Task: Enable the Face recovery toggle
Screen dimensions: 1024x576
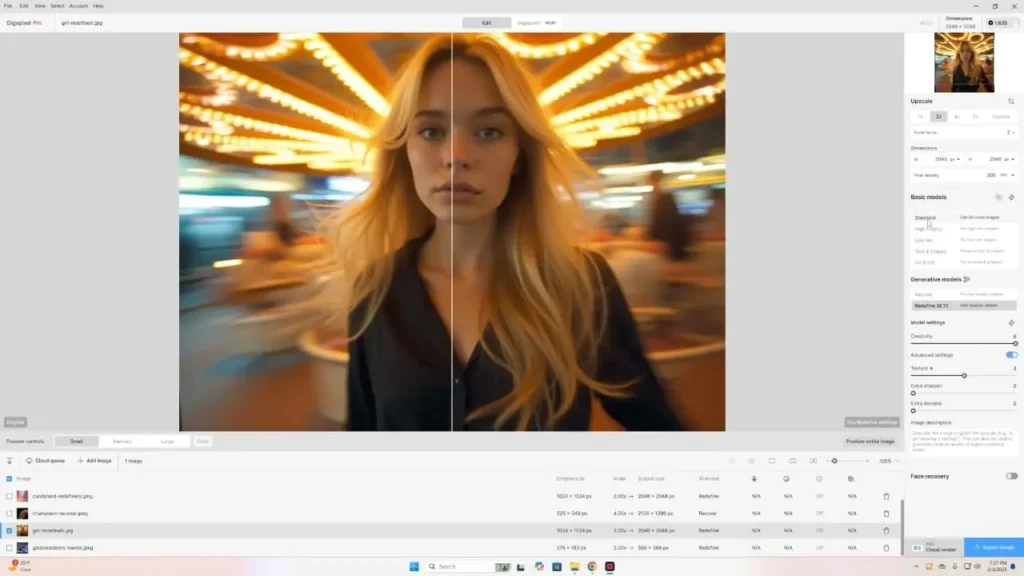Action: pyautogui.click(x=1011, y=476)
